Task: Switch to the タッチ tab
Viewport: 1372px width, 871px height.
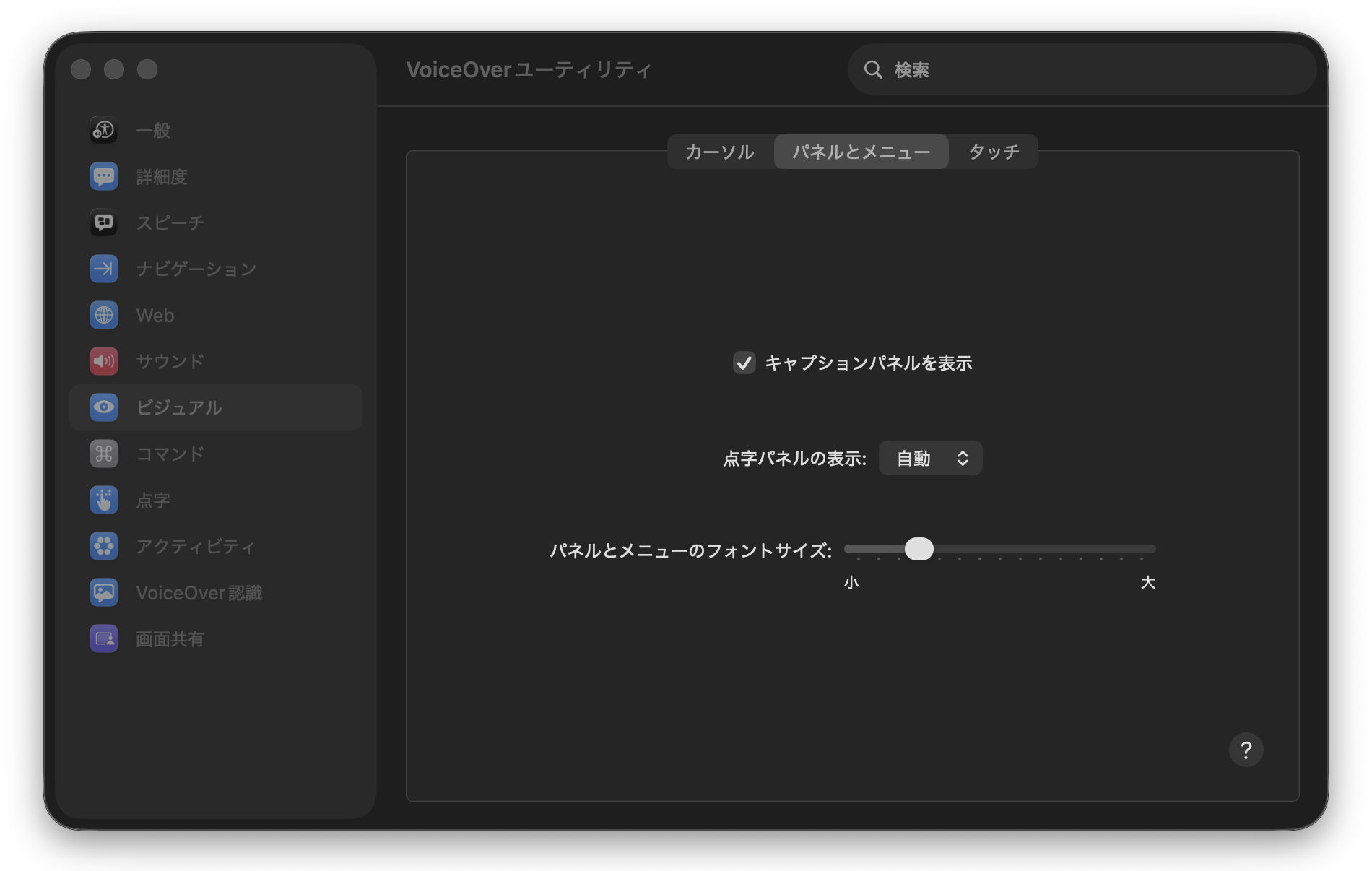Action: click(994, 152)
